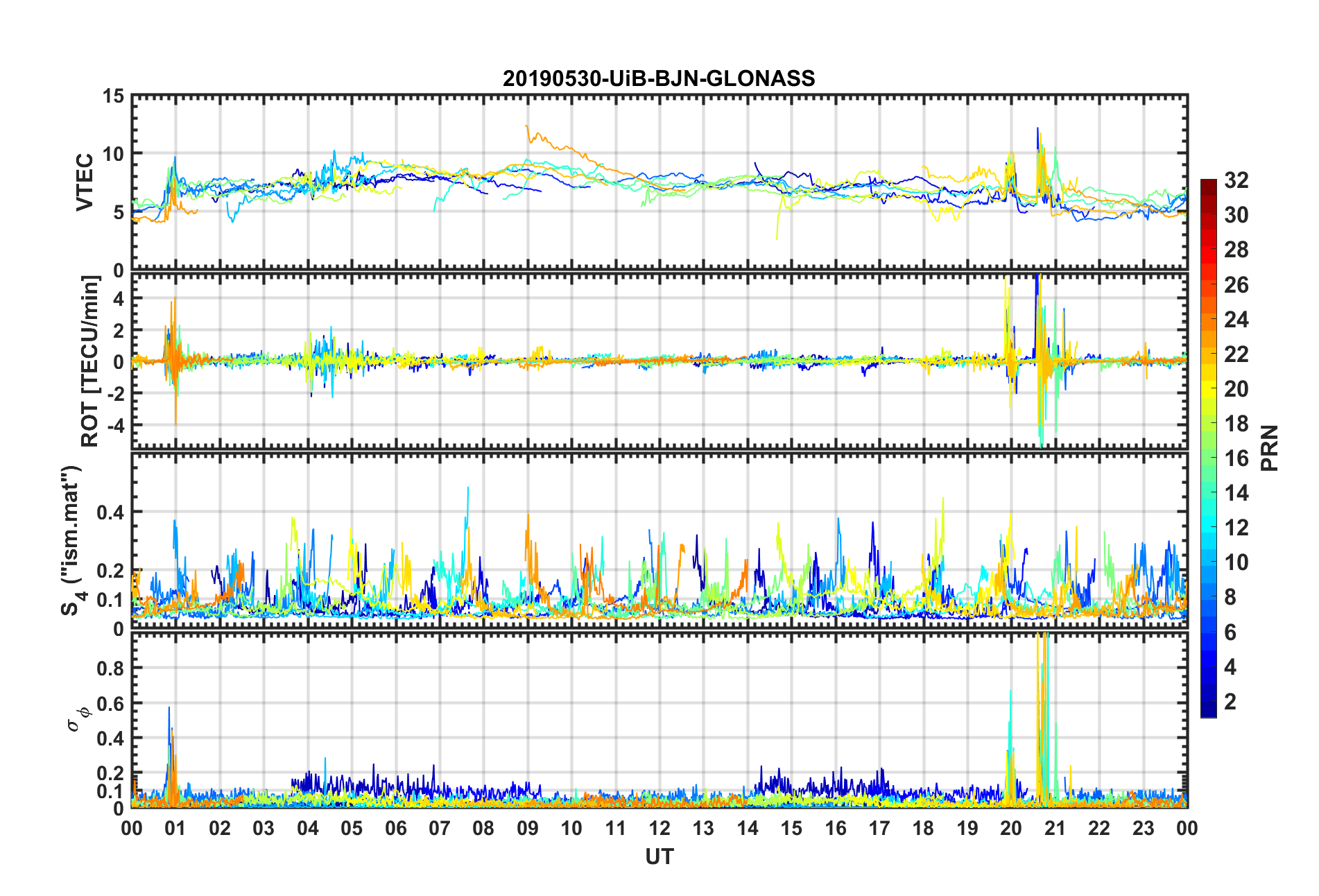Click the sigma phi axis label
Viewport: 1319px width, 896px height.
point(78,719)
